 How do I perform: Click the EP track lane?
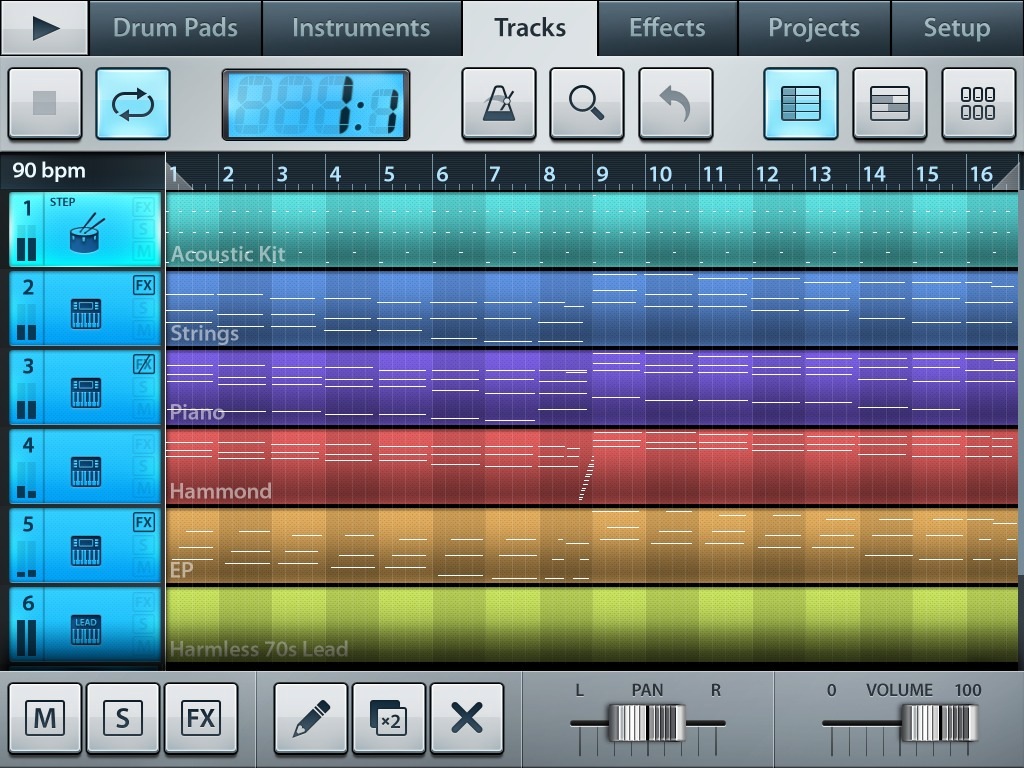[592, 546]
